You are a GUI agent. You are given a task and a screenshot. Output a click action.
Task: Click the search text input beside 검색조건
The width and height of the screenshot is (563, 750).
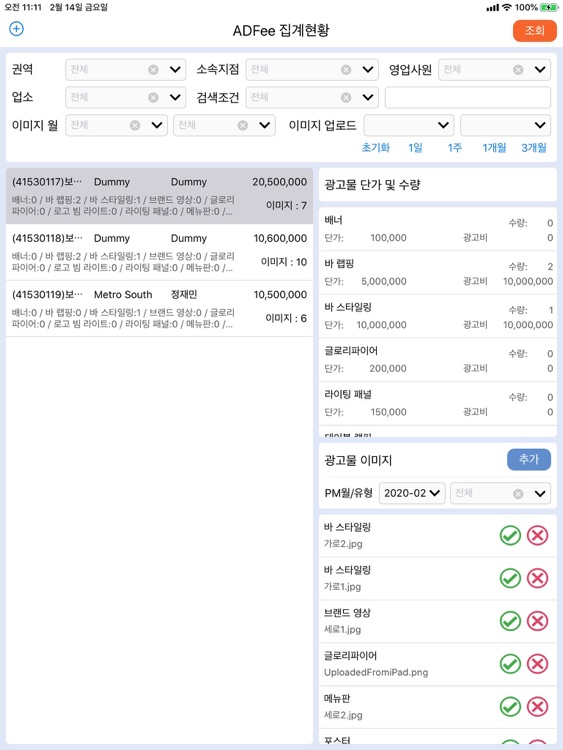point(468,98)
